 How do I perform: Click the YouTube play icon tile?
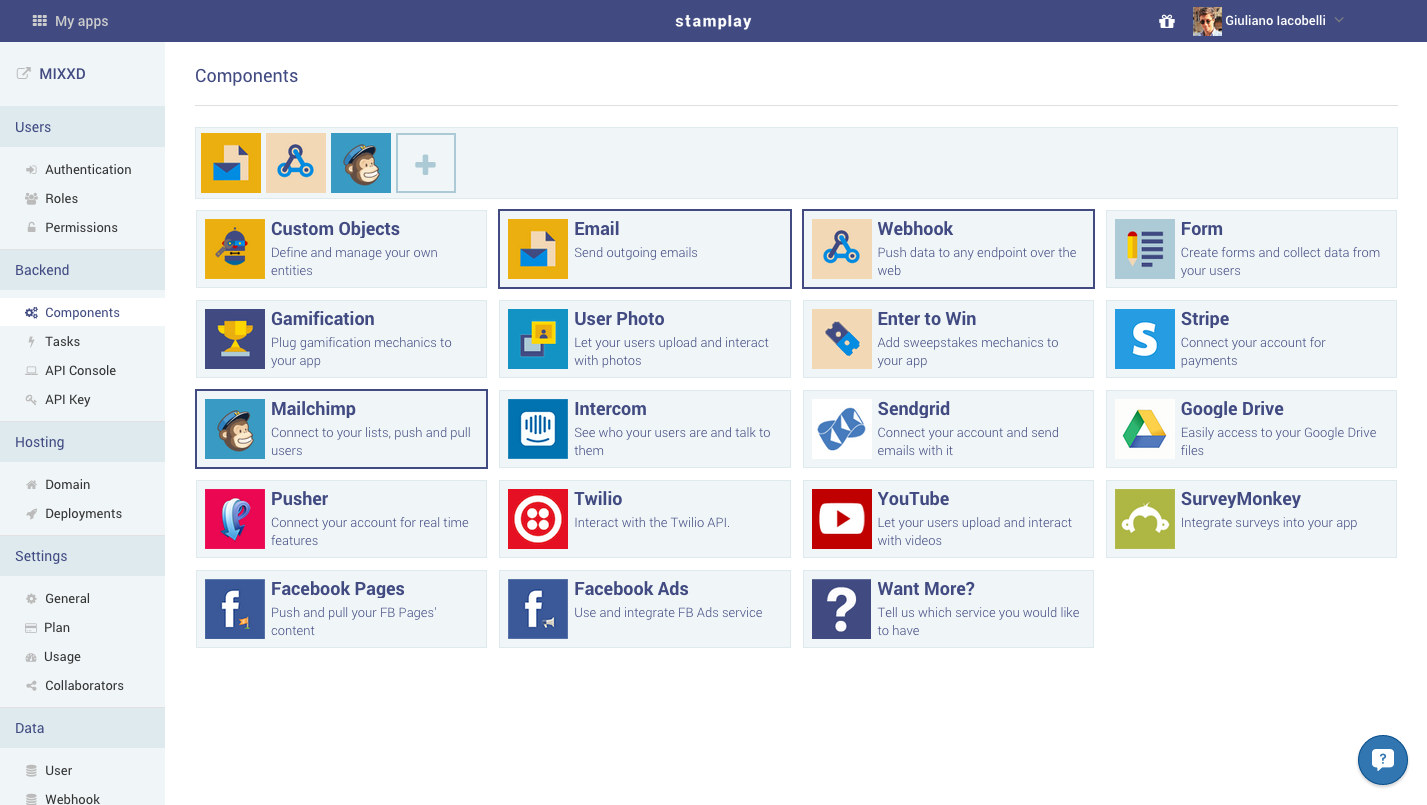click(x=841, y=519)
